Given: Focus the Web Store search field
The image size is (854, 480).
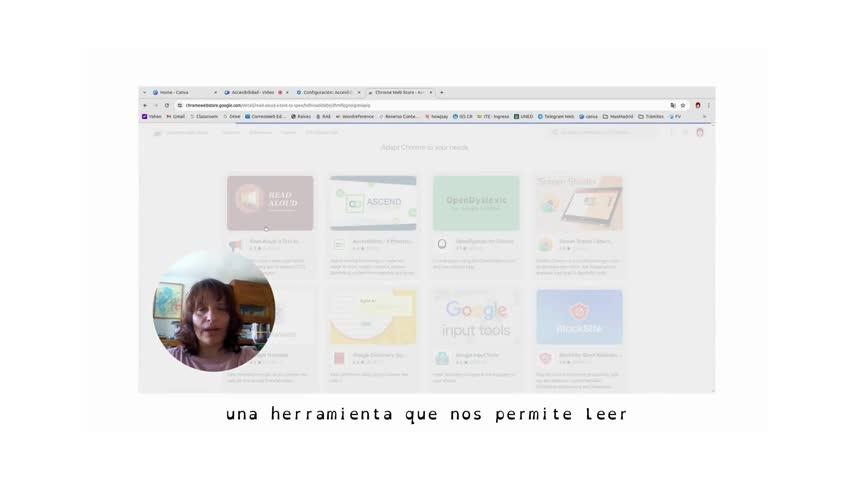Looking at the screenshot, I should (x=603, y=132).
